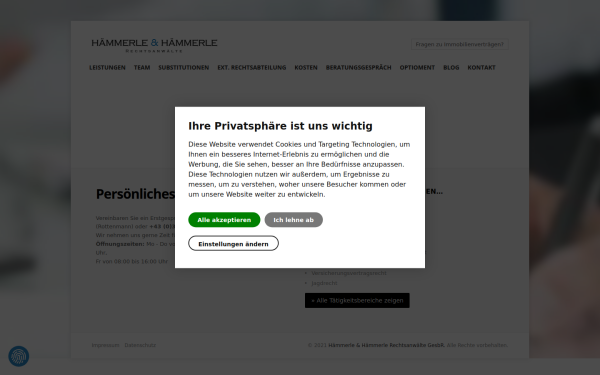
Task: Open the fingerprint privacy settings icon
Action: [19, 356]
